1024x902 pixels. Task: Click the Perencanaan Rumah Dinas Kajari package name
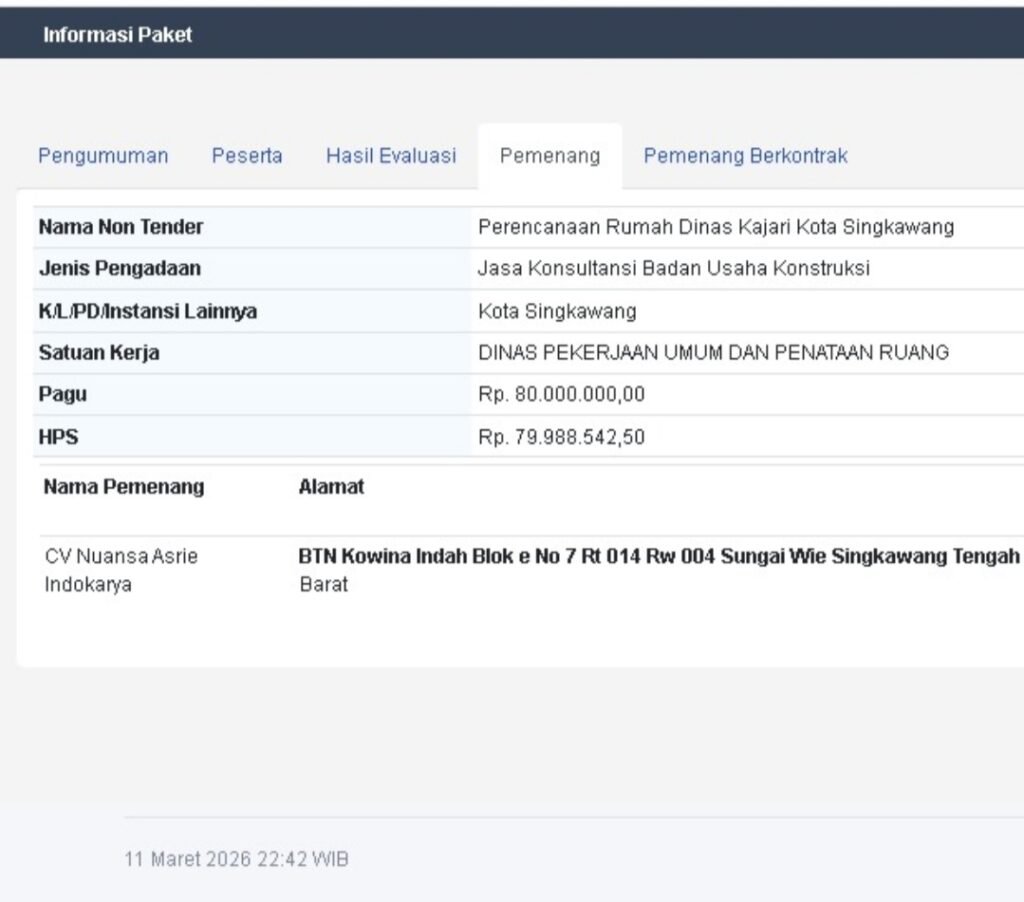[x=716, y=227]
